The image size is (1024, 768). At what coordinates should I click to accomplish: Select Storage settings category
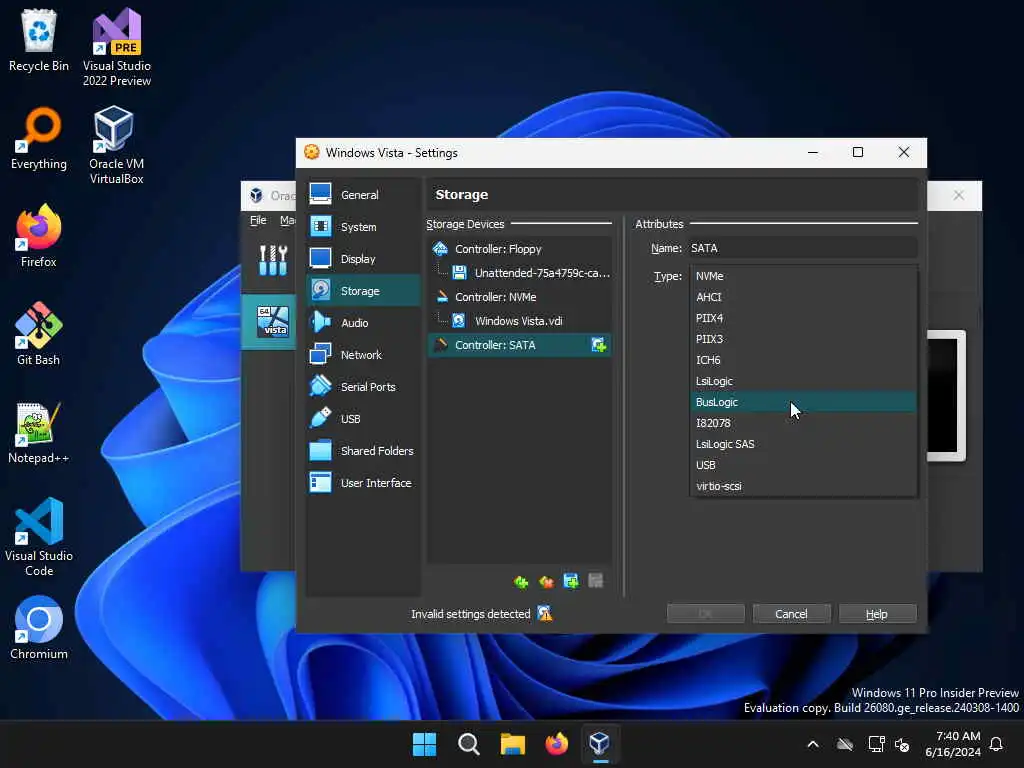[363, 291]
